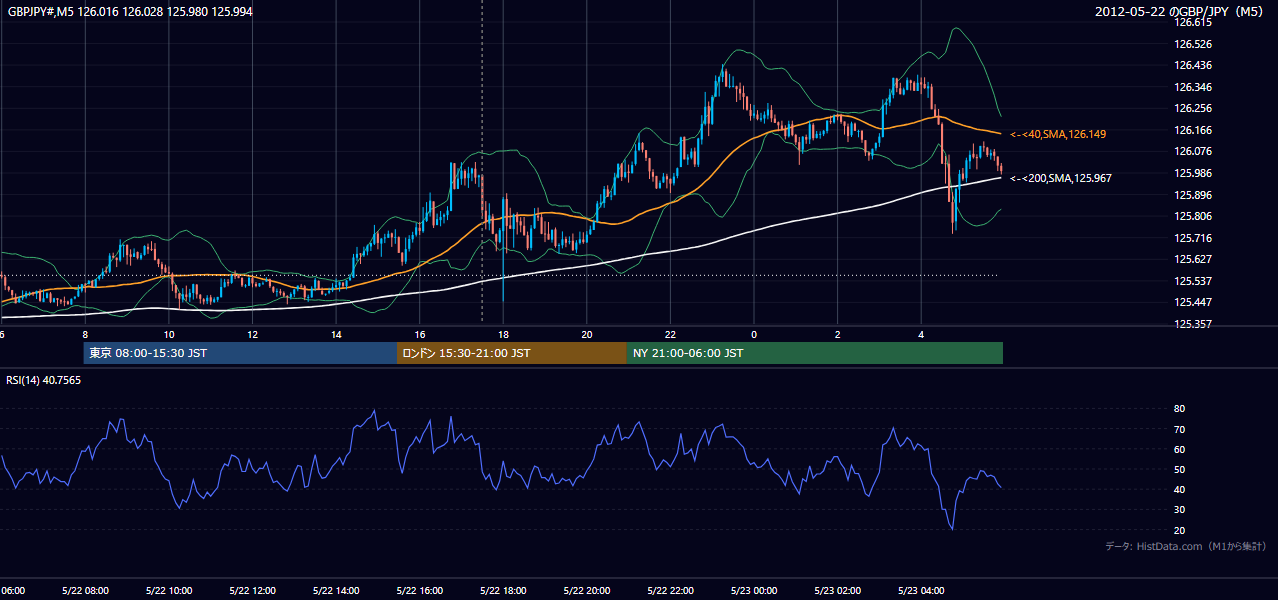Click the 5/23 04:00 time axis label
Image resolution: width=1278 pixels, height=600 pixels.
(921, 590)
